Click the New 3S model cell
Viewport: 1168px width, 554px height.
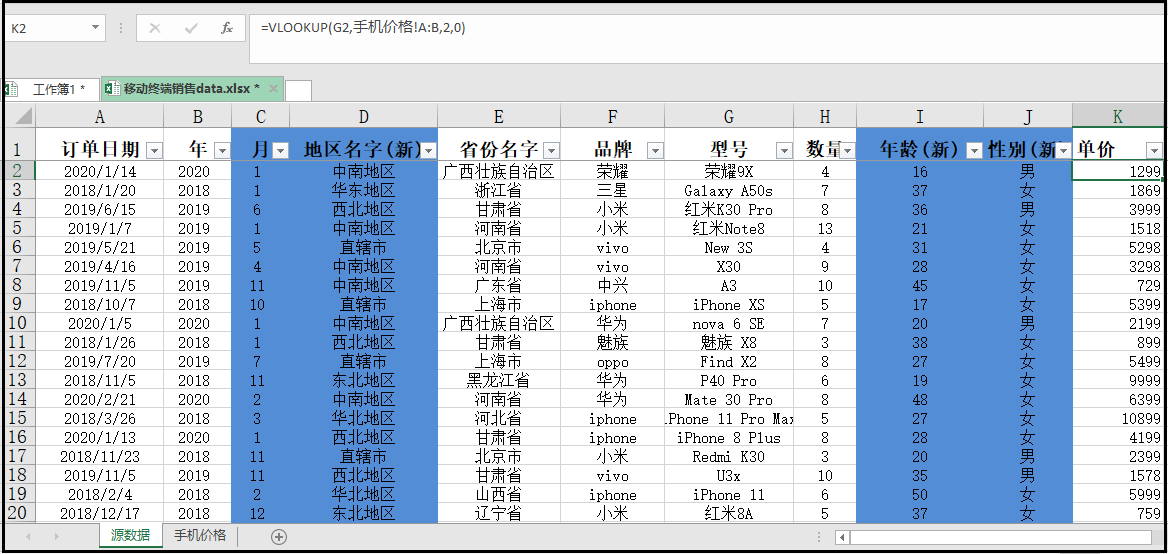coord(729,248)
